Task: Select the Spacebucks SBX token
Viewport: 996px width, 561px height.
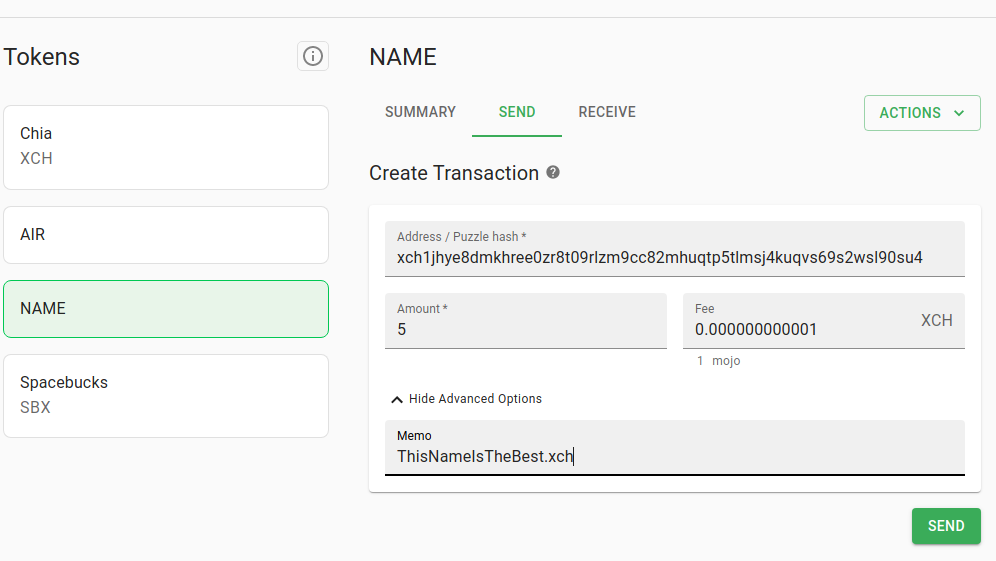Action: (166, 396)
